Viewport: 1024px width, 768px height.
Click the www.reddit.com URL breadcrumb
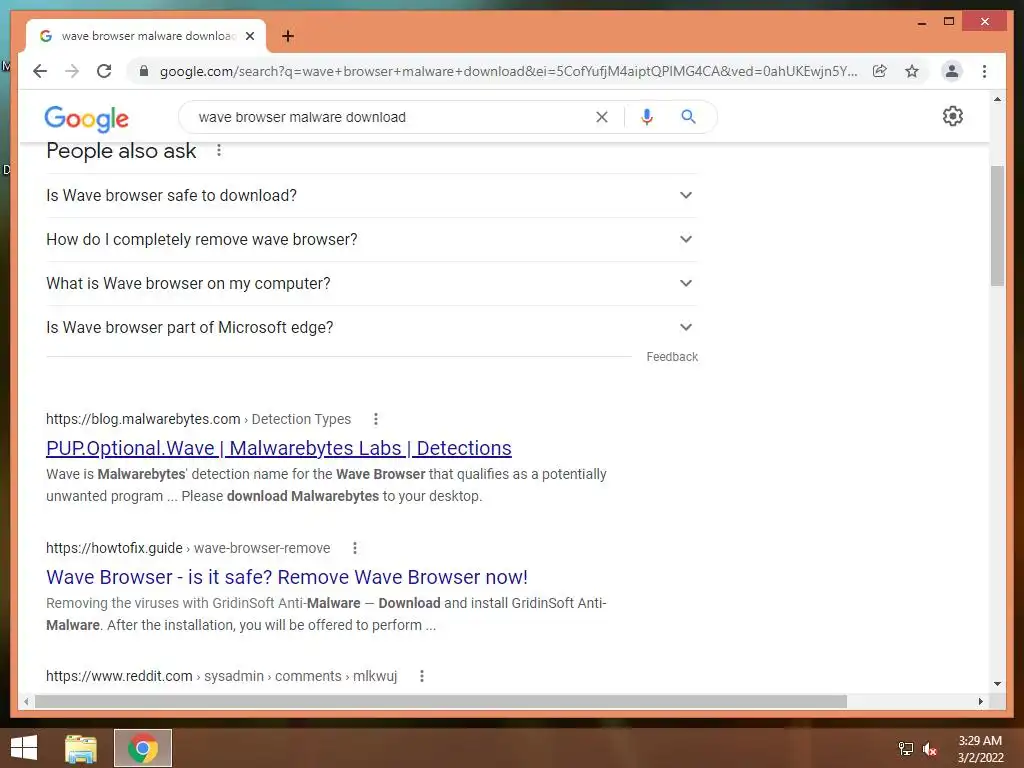pyautogui.click(x=221, y=676)
